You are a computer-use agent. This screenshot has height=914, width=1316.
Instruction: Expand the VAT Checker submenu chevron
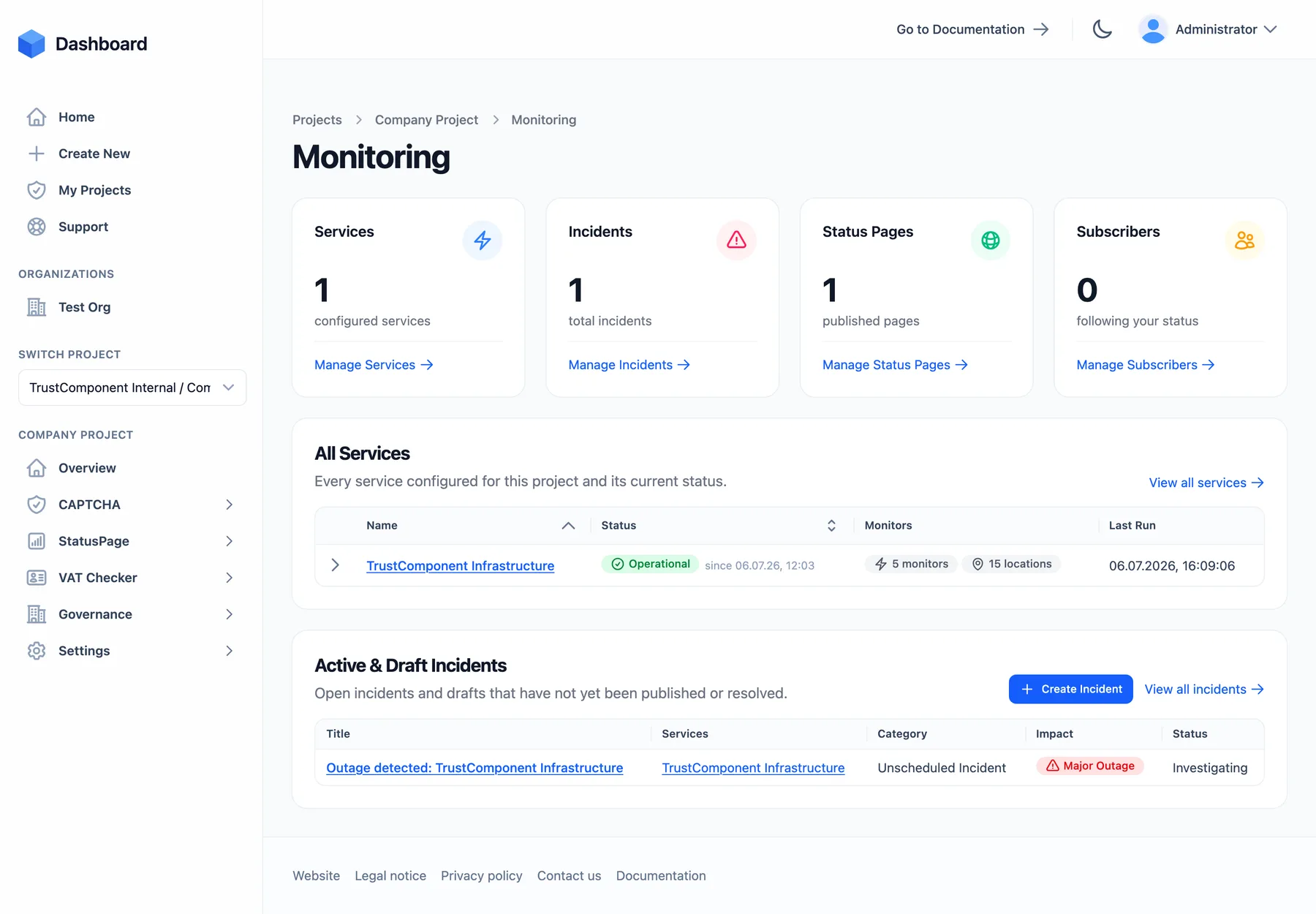229,578
